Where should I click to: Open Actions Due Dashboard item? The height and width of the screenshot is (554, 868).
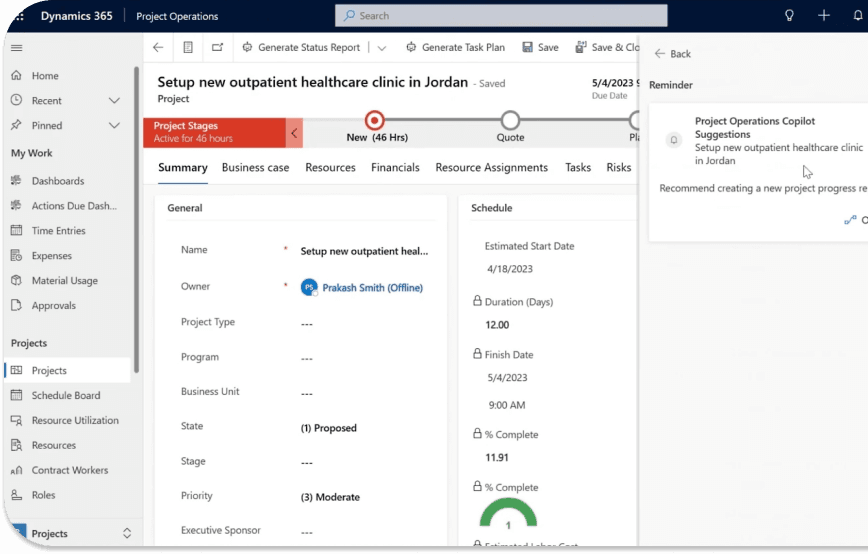click(74, 205)
